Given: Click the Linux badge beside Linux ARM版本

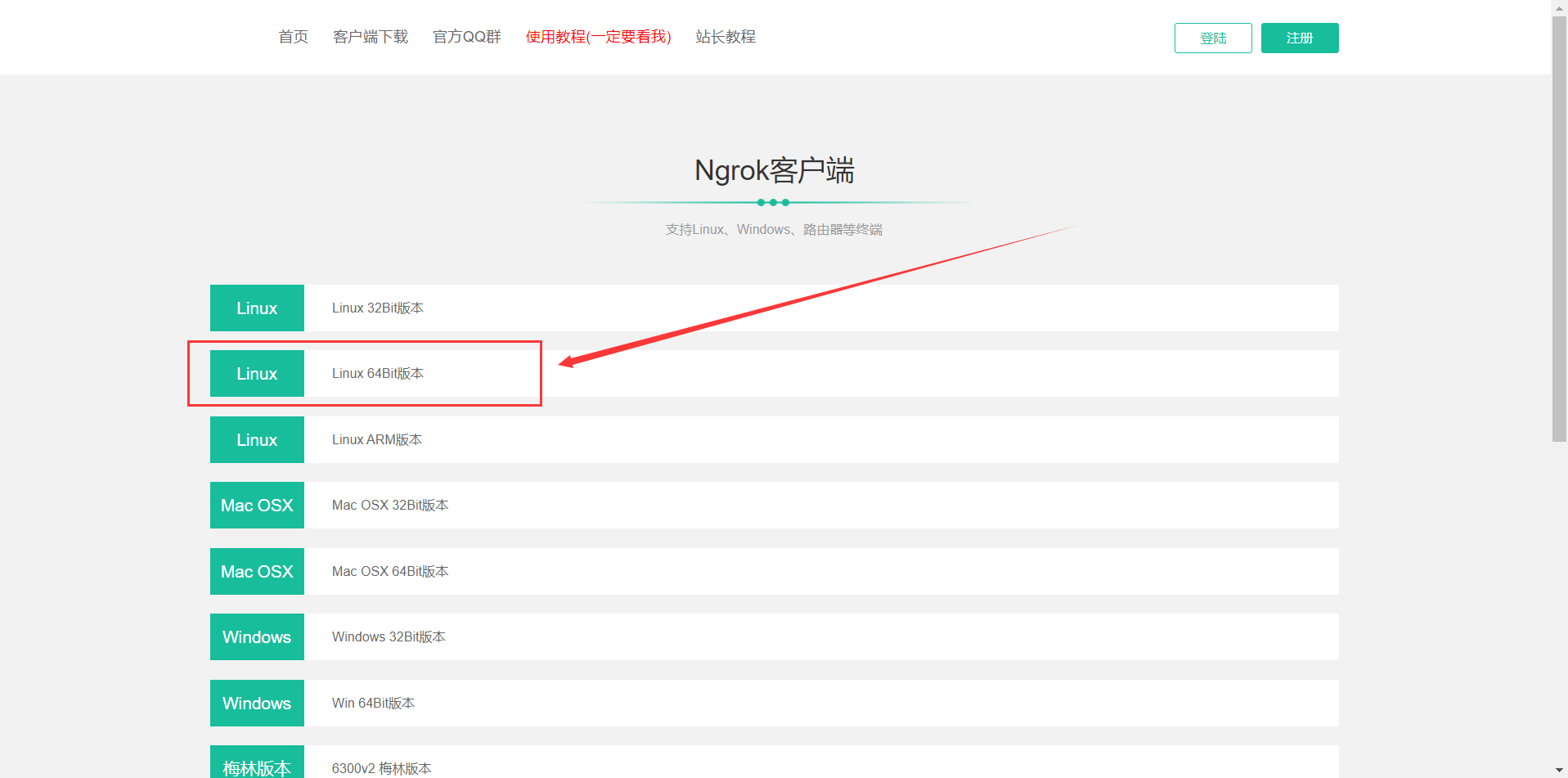Looking at the screenshot, I should click(257, 439).
